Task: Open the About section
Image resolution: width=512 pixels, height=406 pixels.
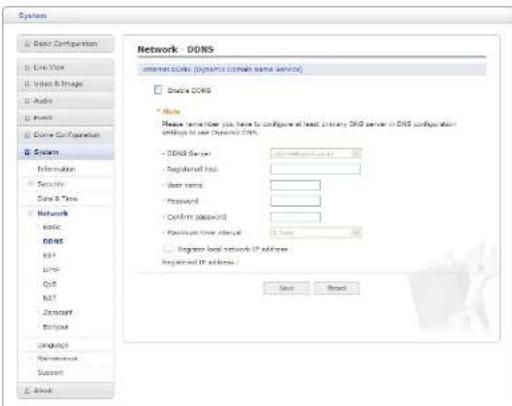Action: click(x=65, y=390)
